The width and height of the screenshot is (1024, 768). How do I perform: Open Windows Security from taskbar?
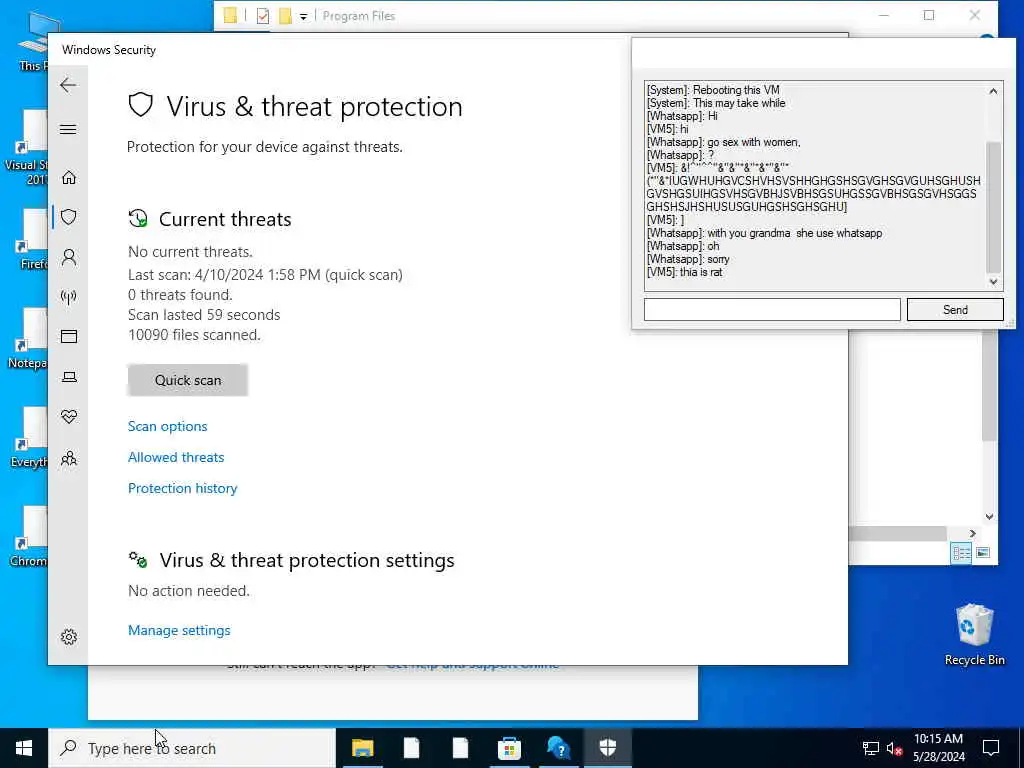[607, 748]
